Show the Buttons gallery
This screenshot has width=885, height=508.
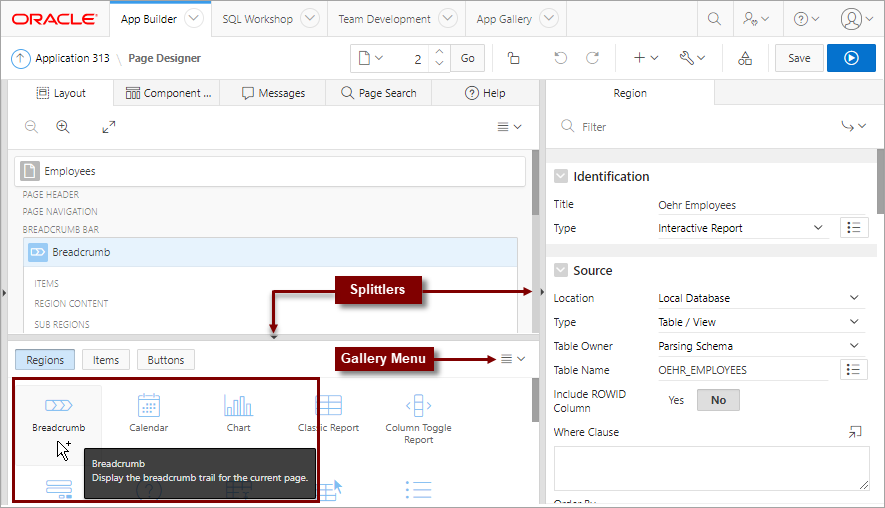(166, 360)
